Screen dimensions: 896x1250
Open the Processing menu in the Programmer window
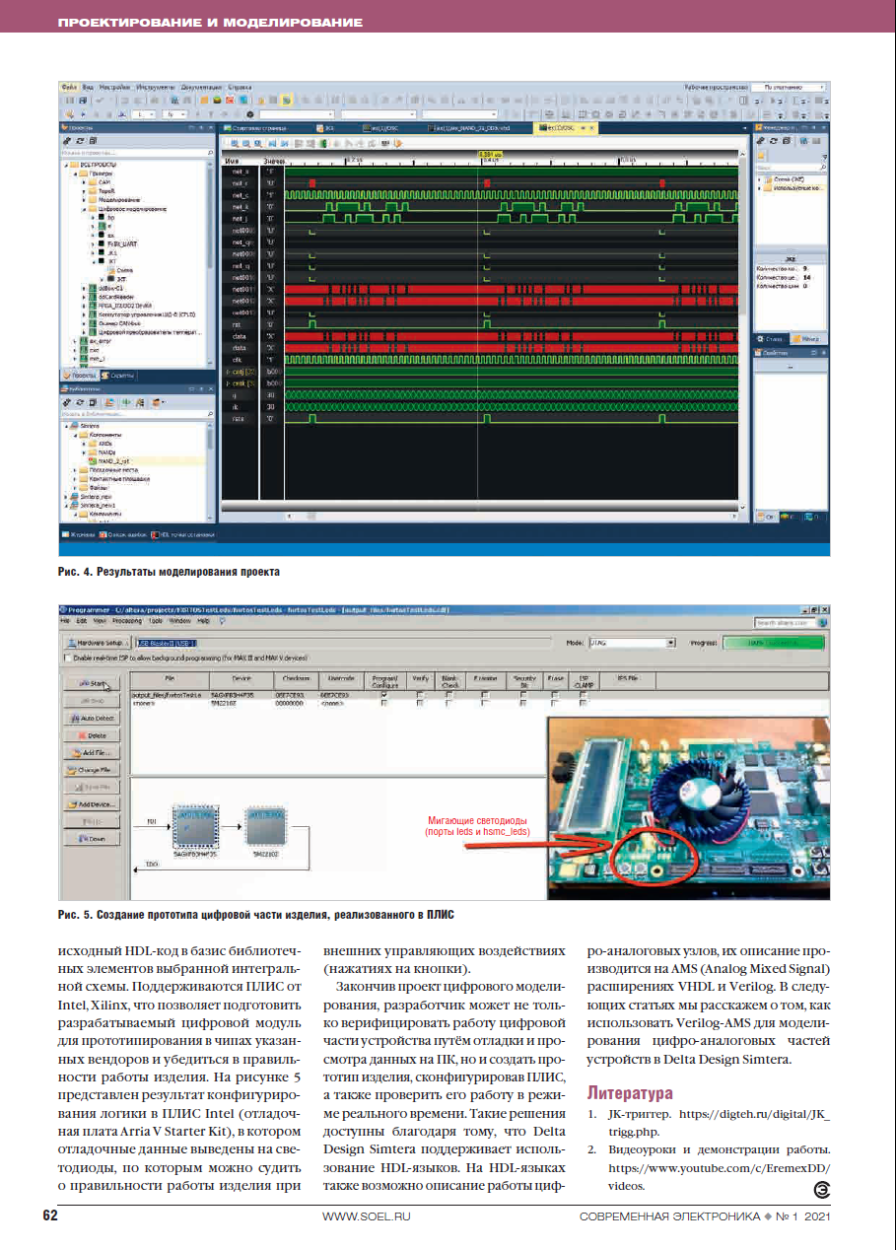pos(126,621)
